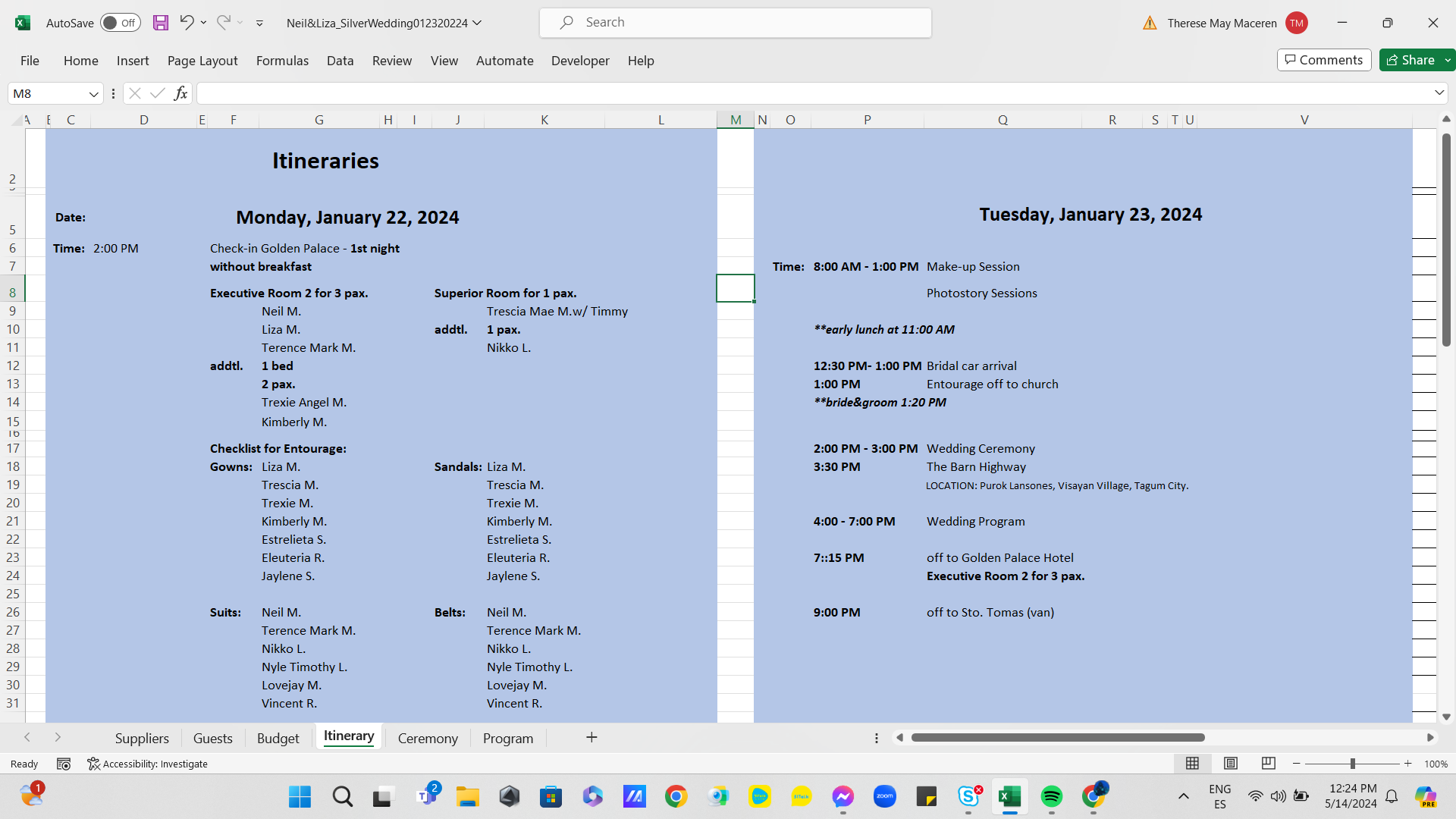This screenshot has width=1456, height=819.
Task: Switch to the Budget sheet tab
Action: coord(278,739)
